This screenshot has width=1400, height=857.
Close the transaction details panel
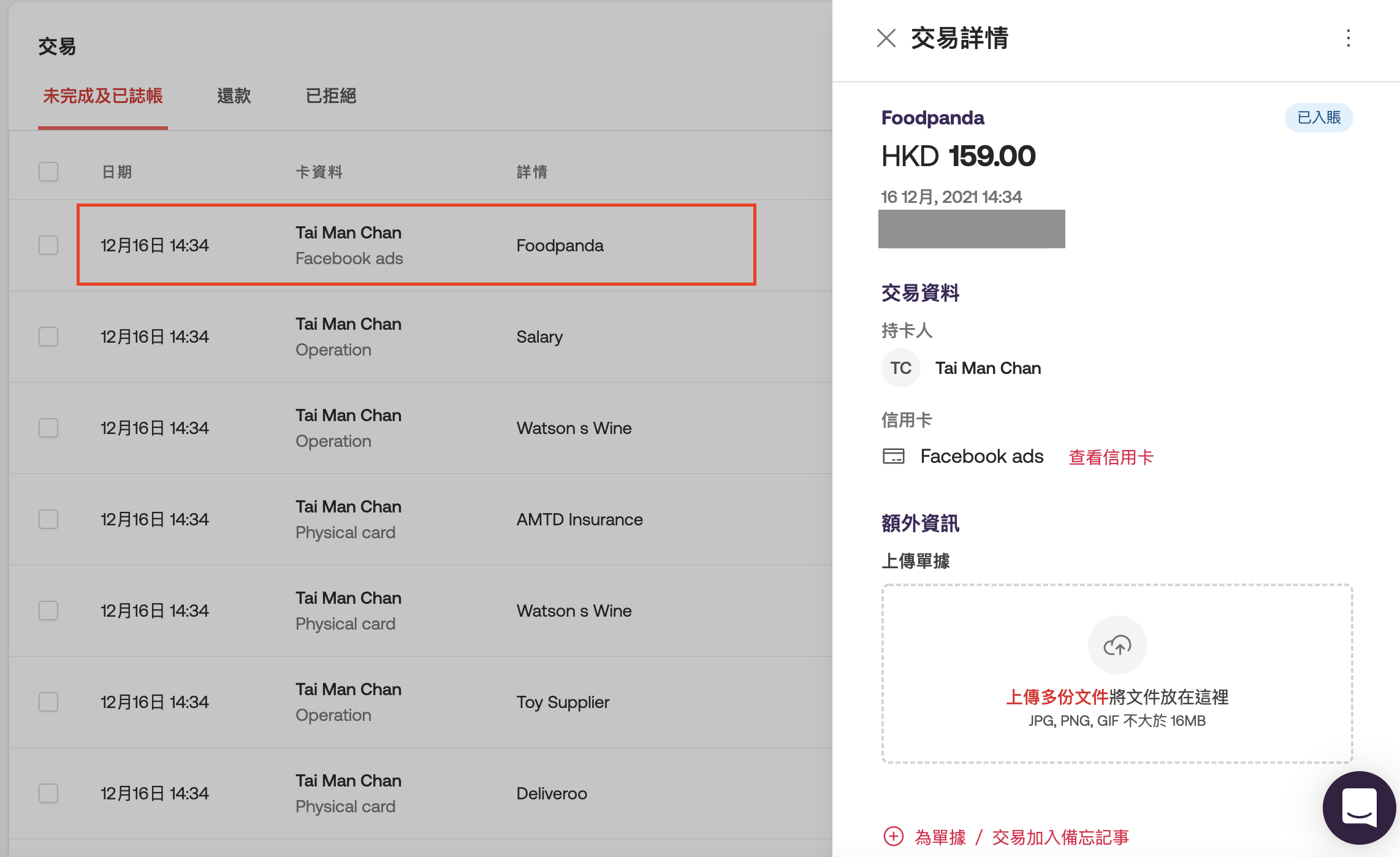886,38
